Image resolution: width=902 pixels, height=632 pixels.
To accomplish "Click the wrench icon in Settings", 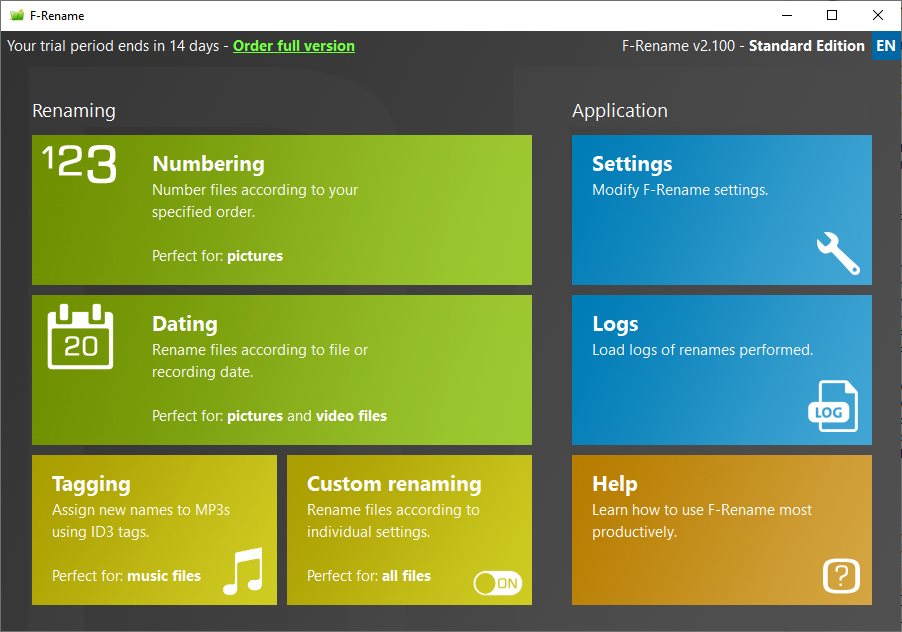I will (837, 253).
